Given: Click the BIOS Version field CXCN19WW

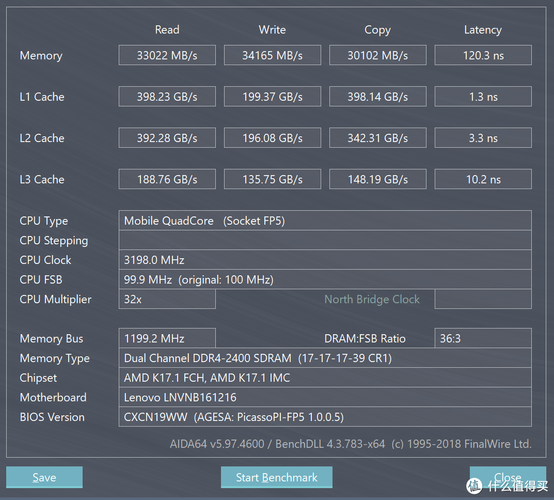Looking at the screenshot, I should tap(325, 417).
